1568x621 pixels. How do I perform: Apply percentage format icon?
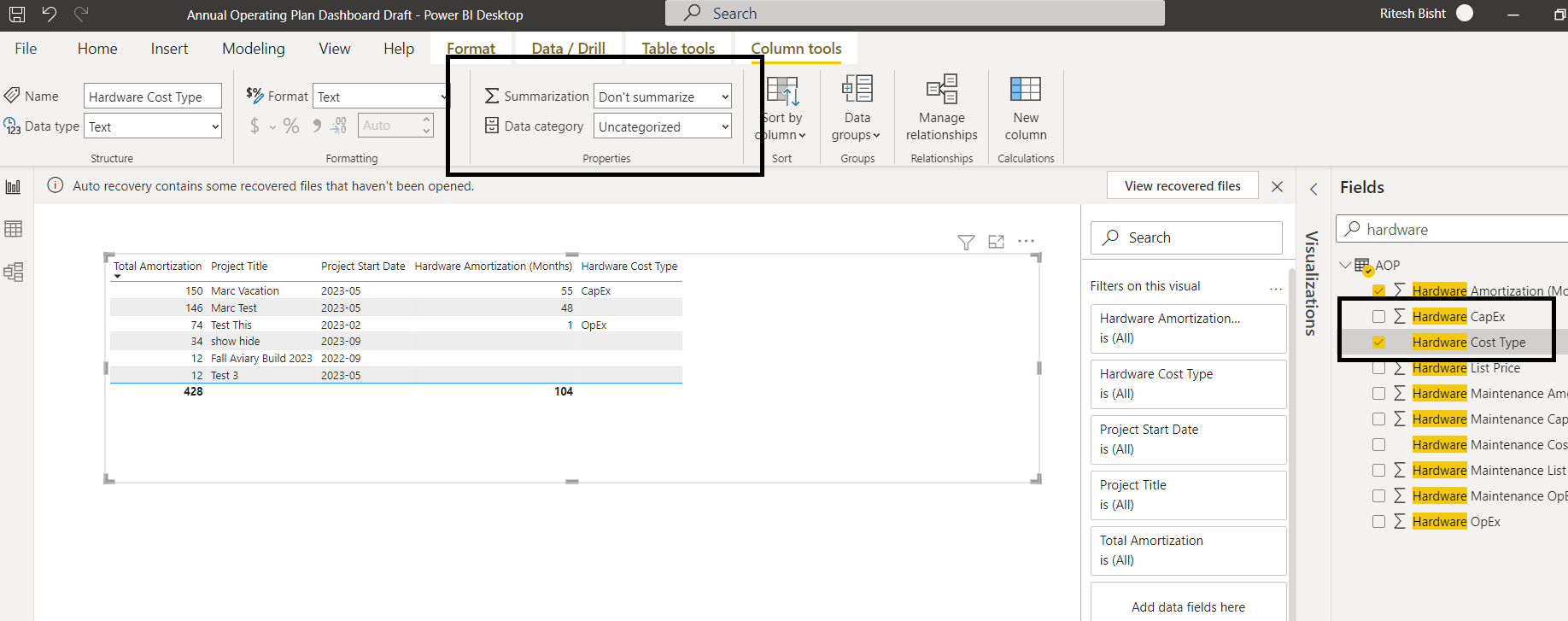click(291, 126)
